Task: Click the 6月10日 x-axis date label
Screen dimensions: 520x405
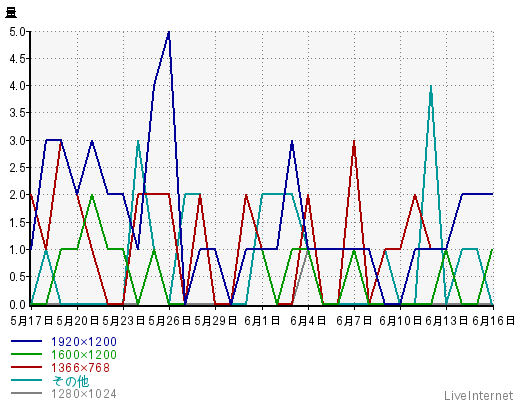Action: pos(401,321)
